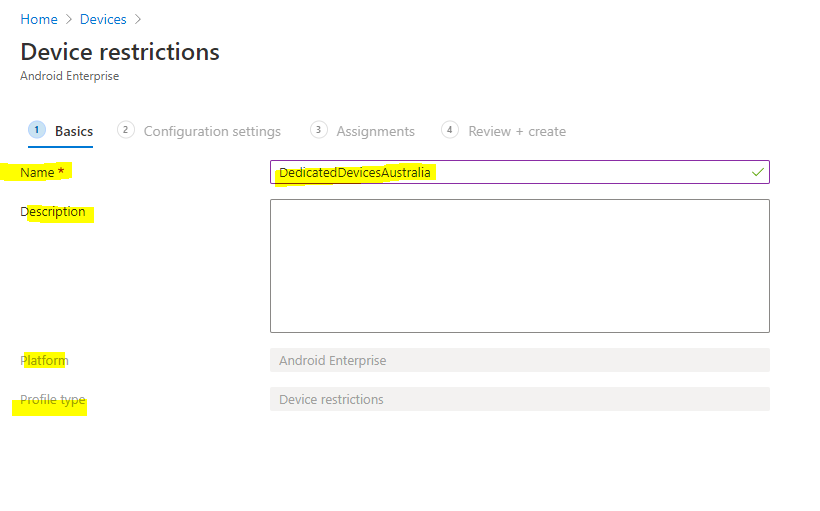Click the step 1 circle icon
This screenshot has width=820, height=511.
tap(37, 130)
